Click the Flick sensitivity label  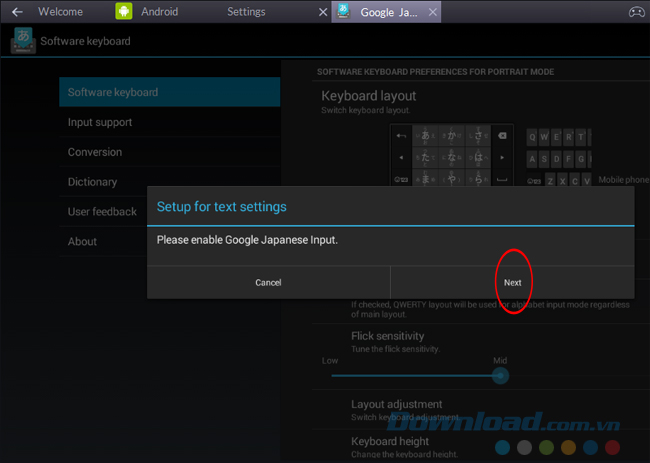388,336
